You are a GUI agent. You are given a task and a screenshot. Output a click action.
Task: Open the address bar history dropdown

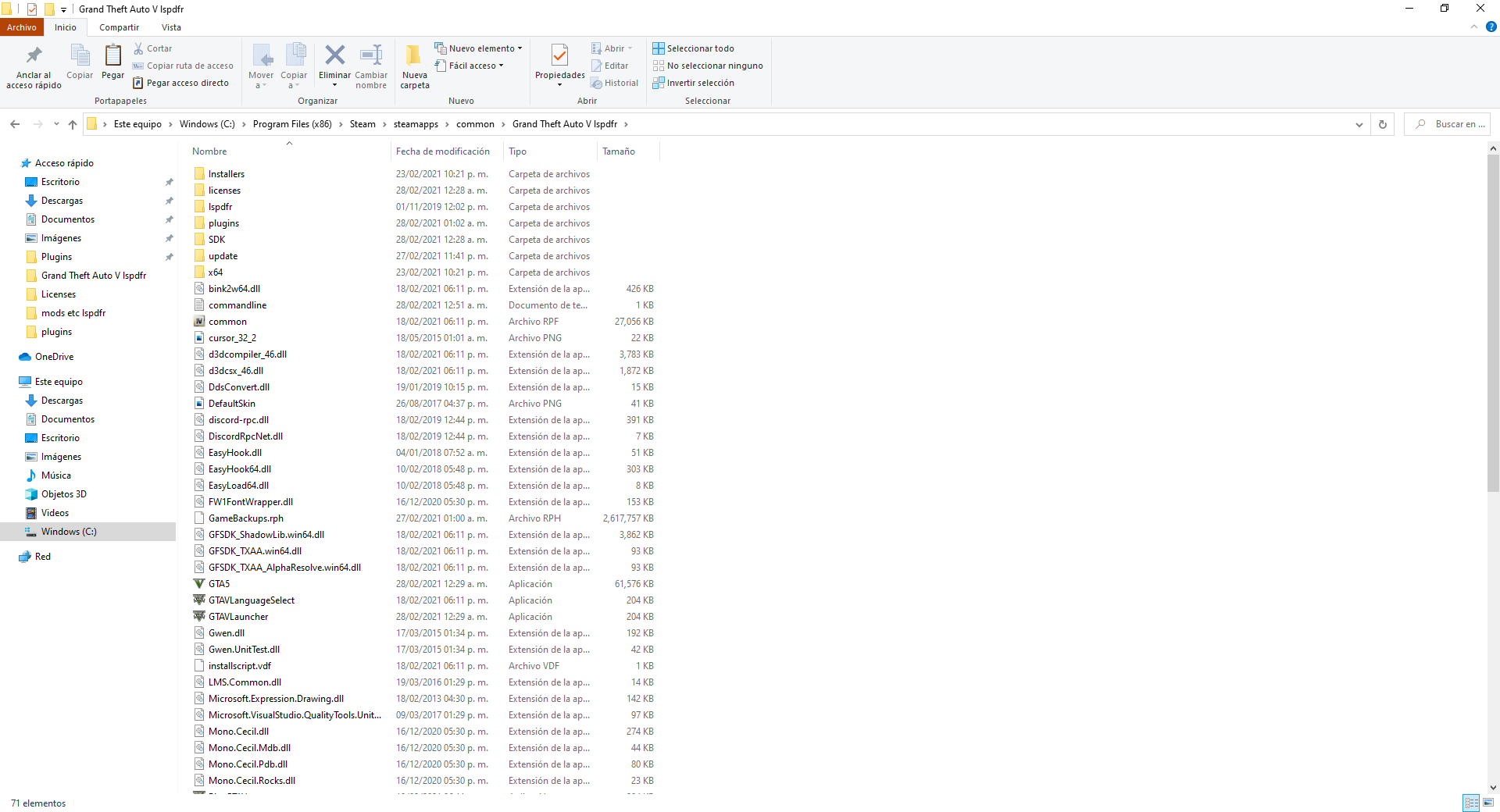point(1359,124)
